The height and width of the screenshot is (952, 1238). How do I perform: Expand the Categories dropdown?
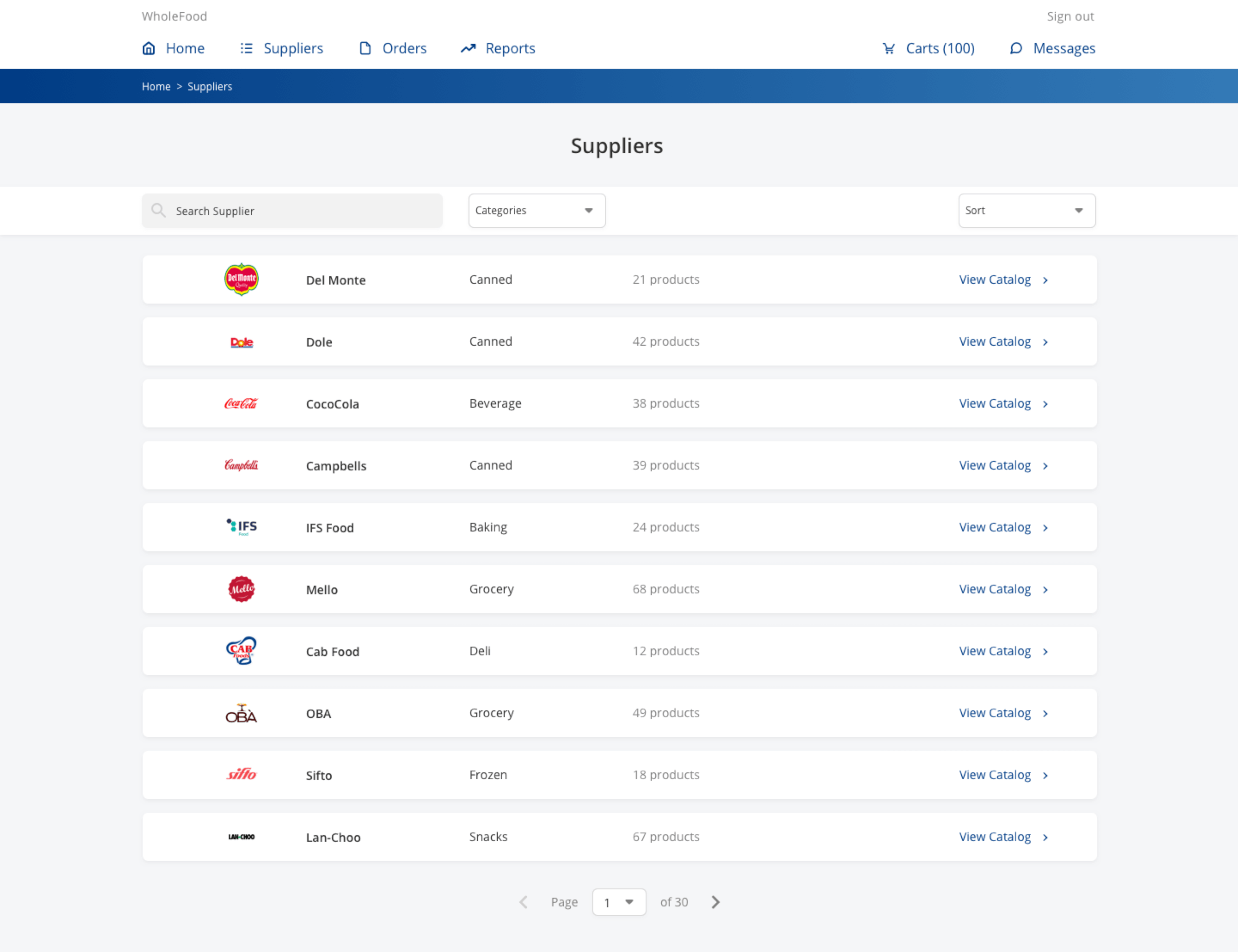(537, 211)
